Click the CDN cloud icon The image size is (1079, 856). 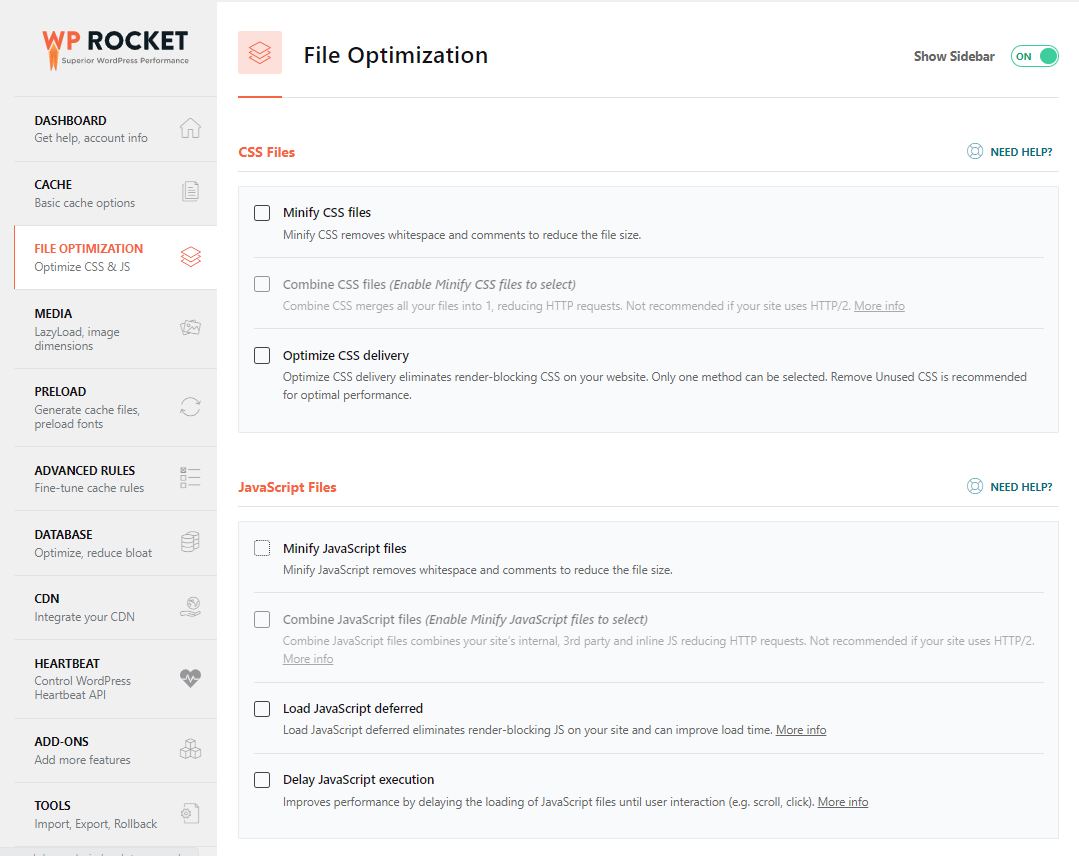pyautogui.click(x=190, y=606)
